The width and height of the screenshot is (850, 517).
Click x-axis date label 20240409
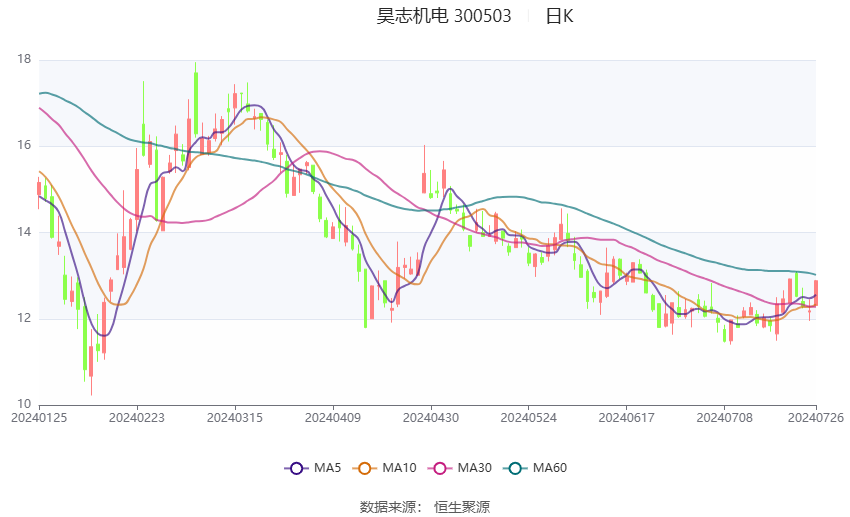[x=333, y=418]
